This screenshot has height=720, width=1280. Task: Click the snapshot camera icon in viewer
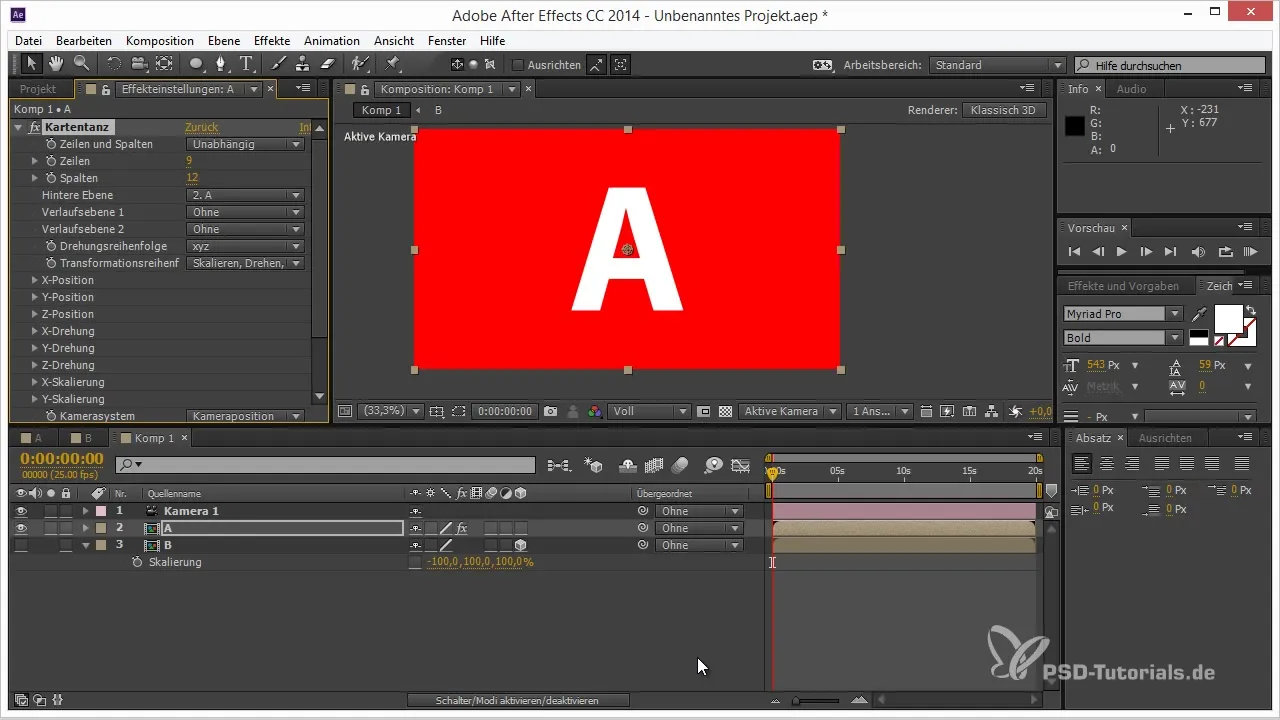point(550,411)
